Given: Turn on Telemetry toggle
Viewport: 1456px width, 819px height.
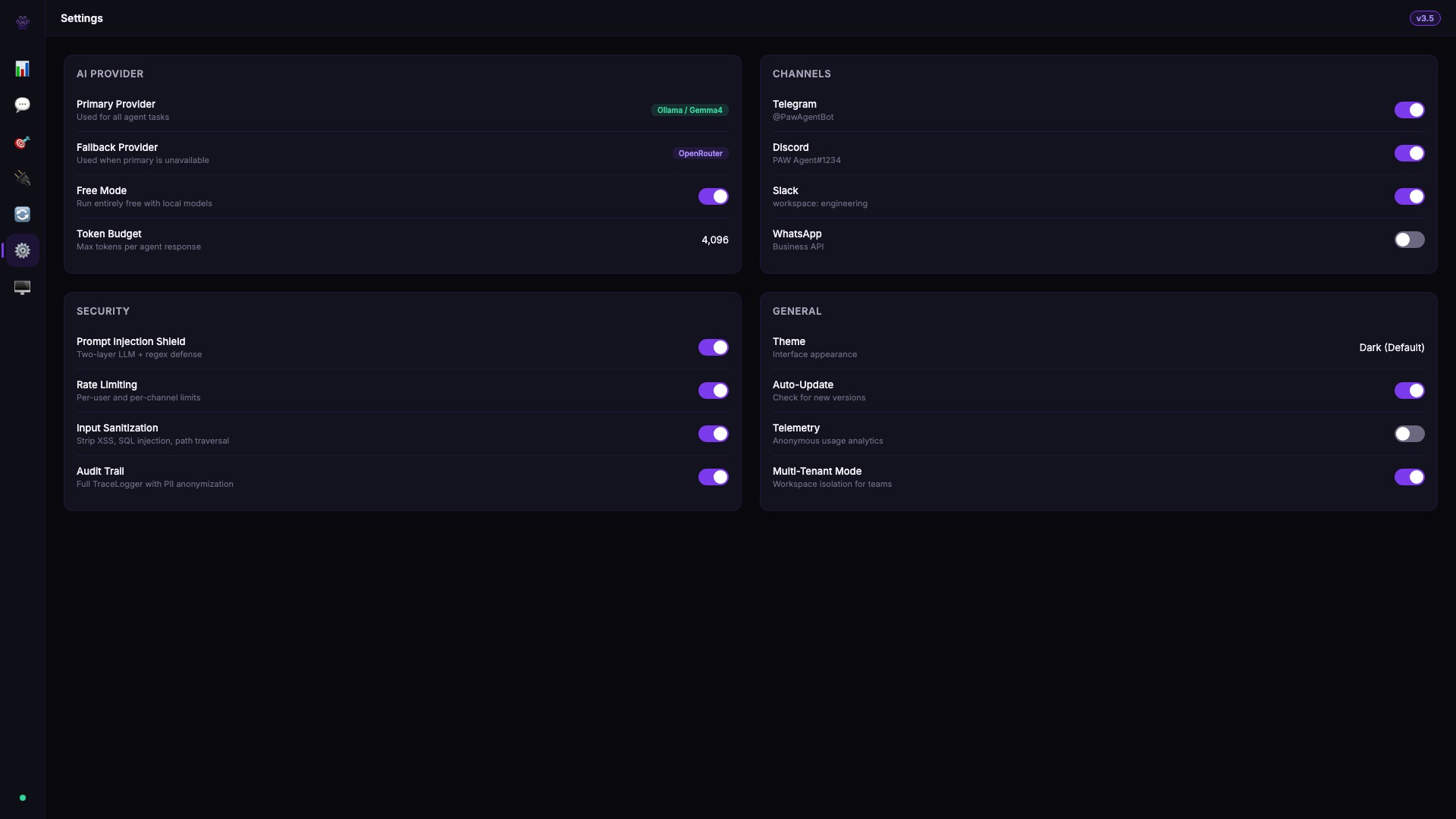Looking at the screenshot, I should coord(1409,434).
